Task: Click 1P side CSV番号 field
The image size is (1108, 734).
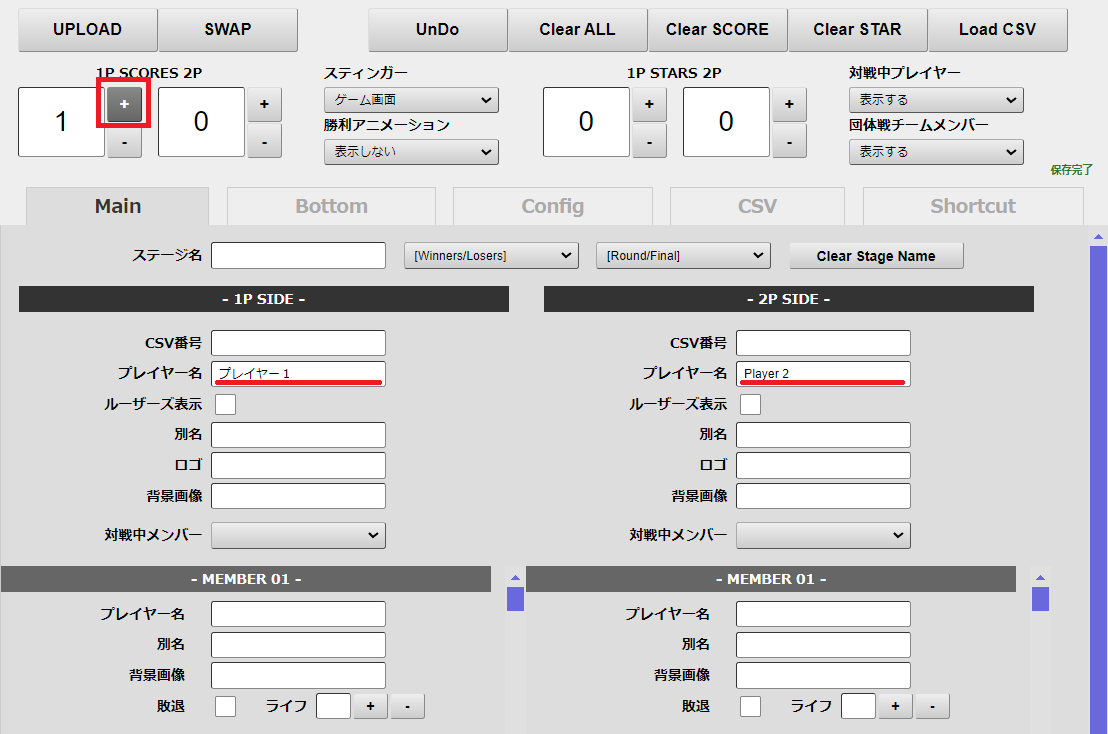Action: tap(298, 343)
